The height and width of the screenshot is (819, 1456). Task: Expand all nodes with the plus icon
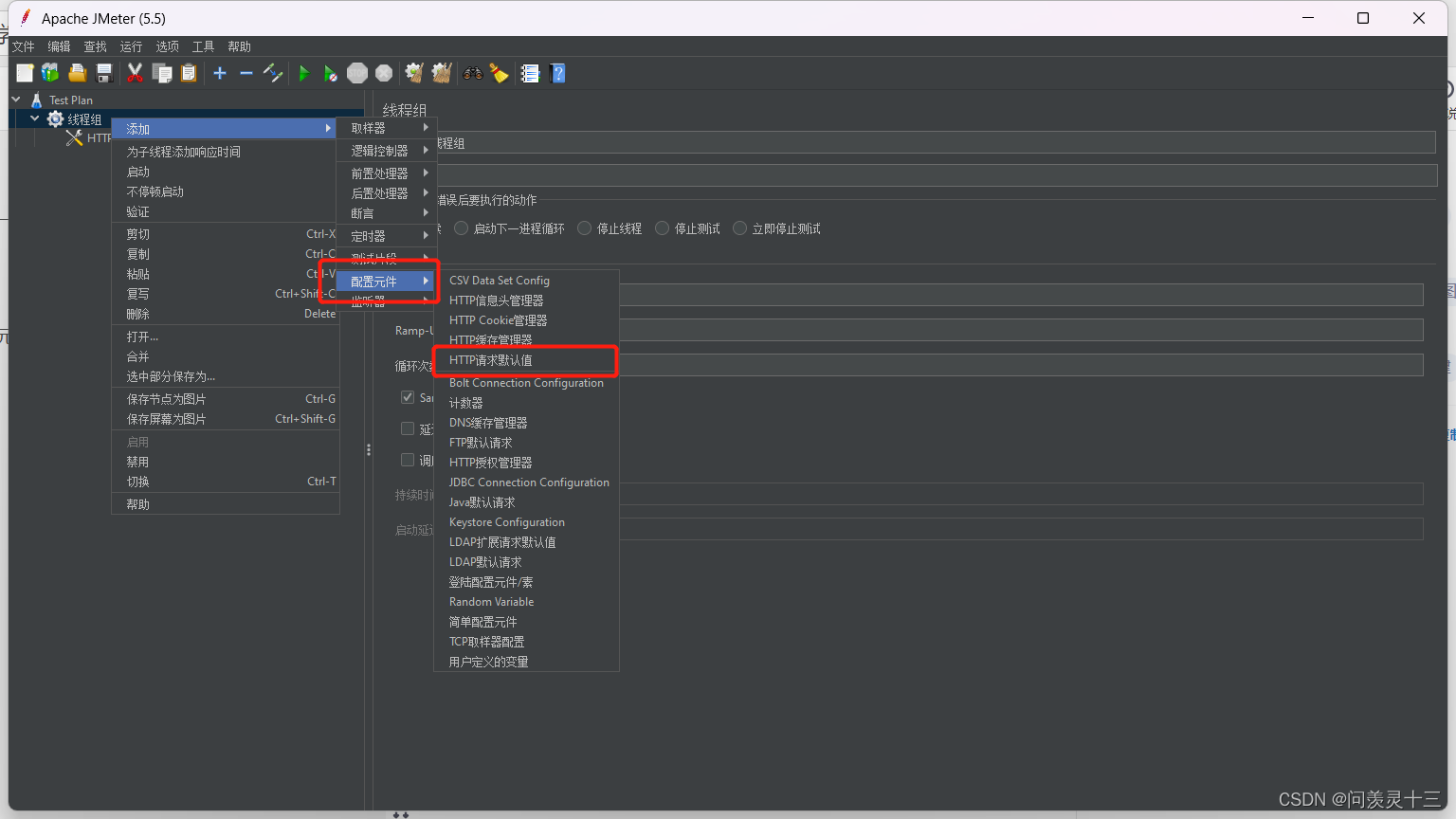[x=220, y=73]
